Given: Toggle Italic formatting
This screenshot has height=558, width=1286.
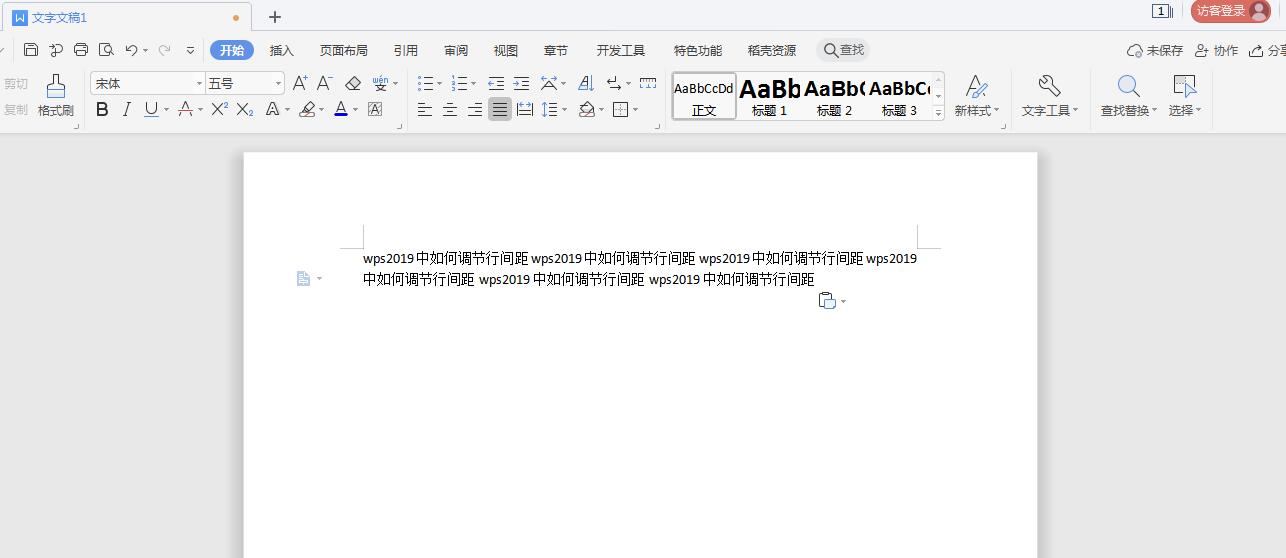Looking at the screenshot, I should pos(126,109).
